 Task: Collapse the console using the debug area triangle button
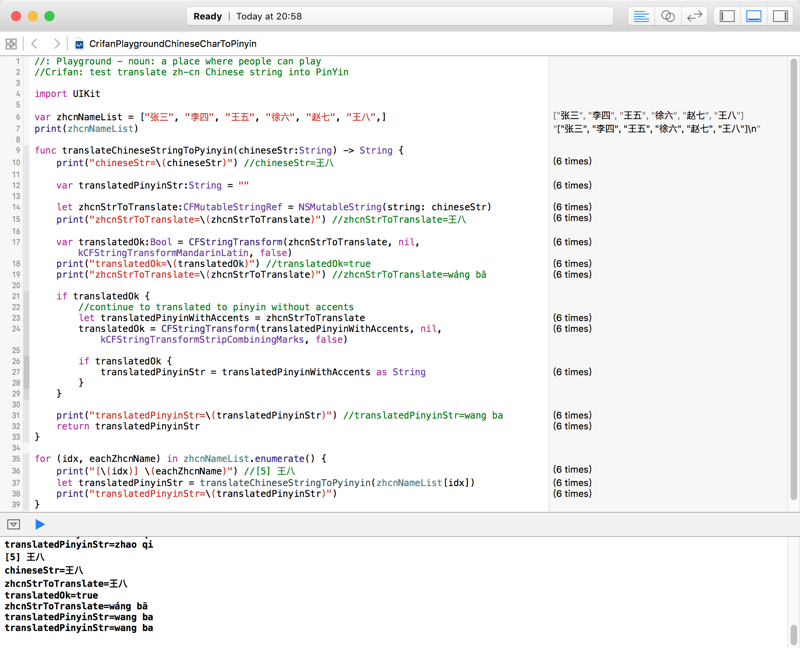click(x=14, y=524)
